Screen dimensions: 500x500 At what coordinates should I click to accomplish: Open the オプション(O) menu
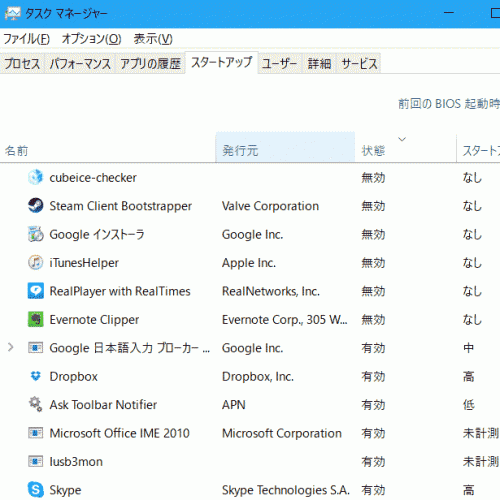pyautogui.click(x=92, y=39)
